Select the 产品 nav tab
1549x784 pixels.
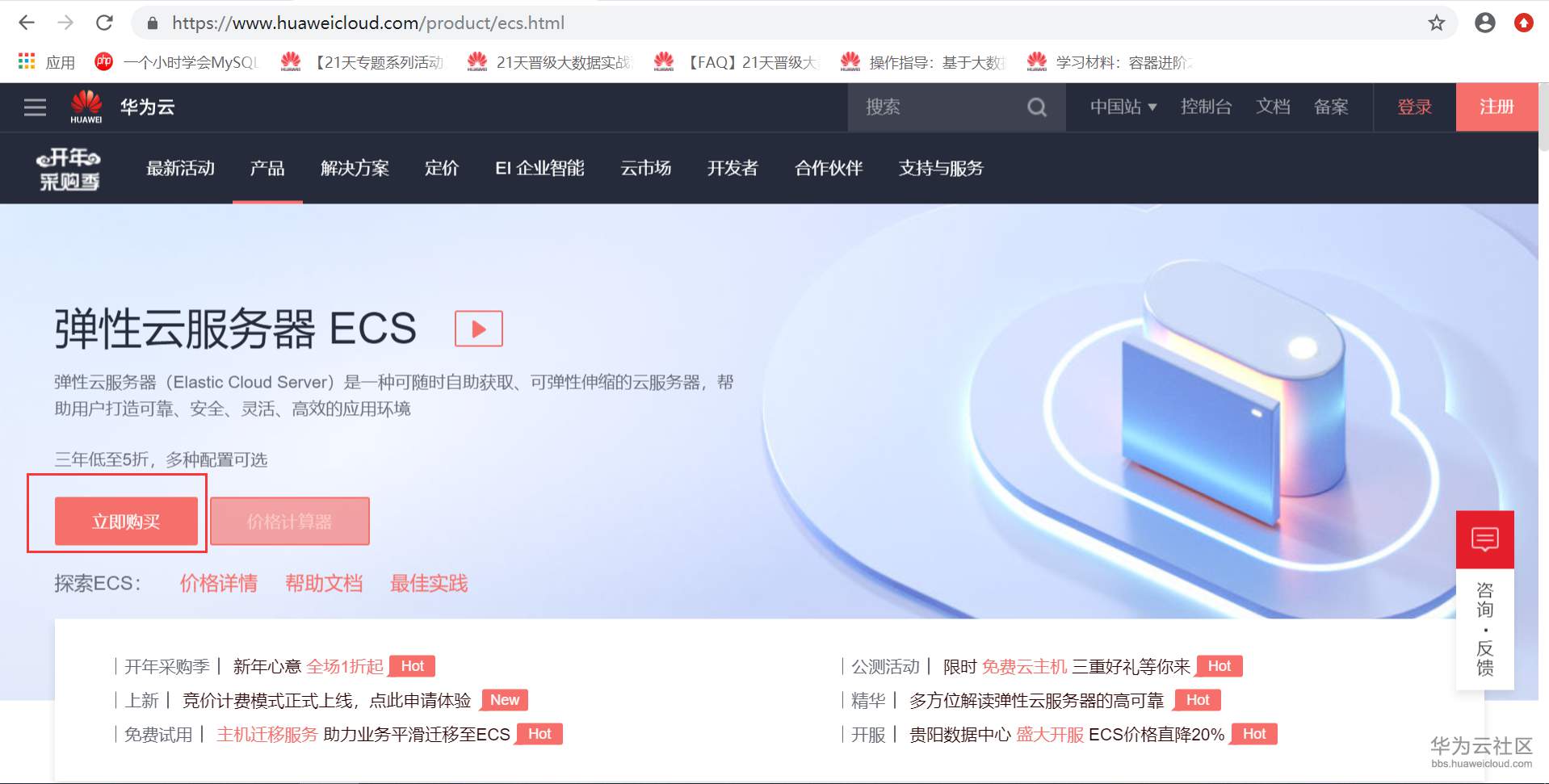267,168
